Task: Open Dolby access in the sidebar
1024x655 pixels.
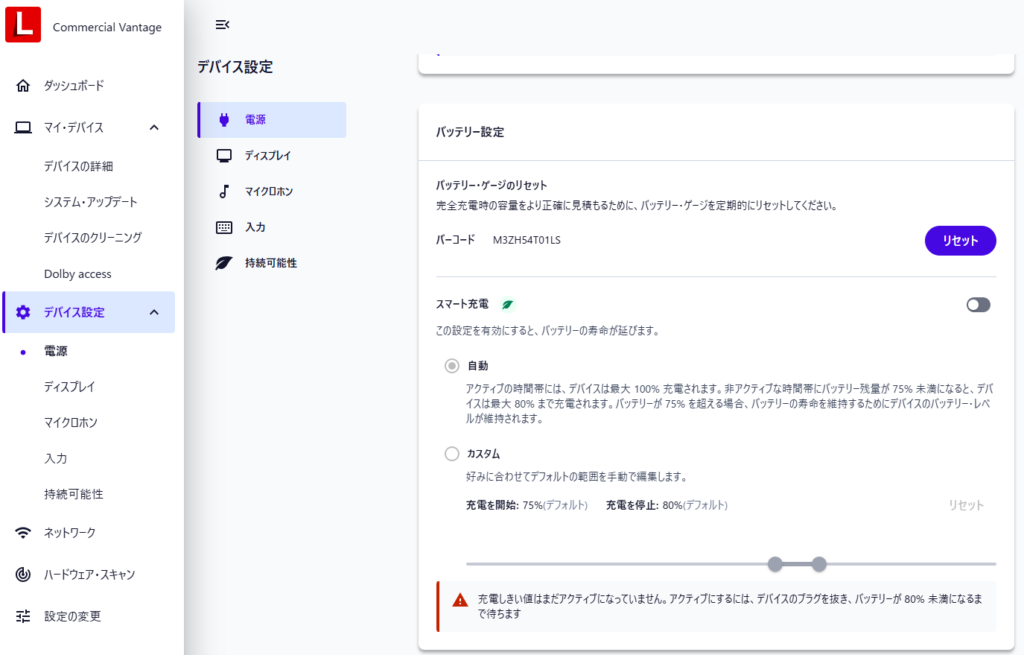Action: tap(77, 274)
